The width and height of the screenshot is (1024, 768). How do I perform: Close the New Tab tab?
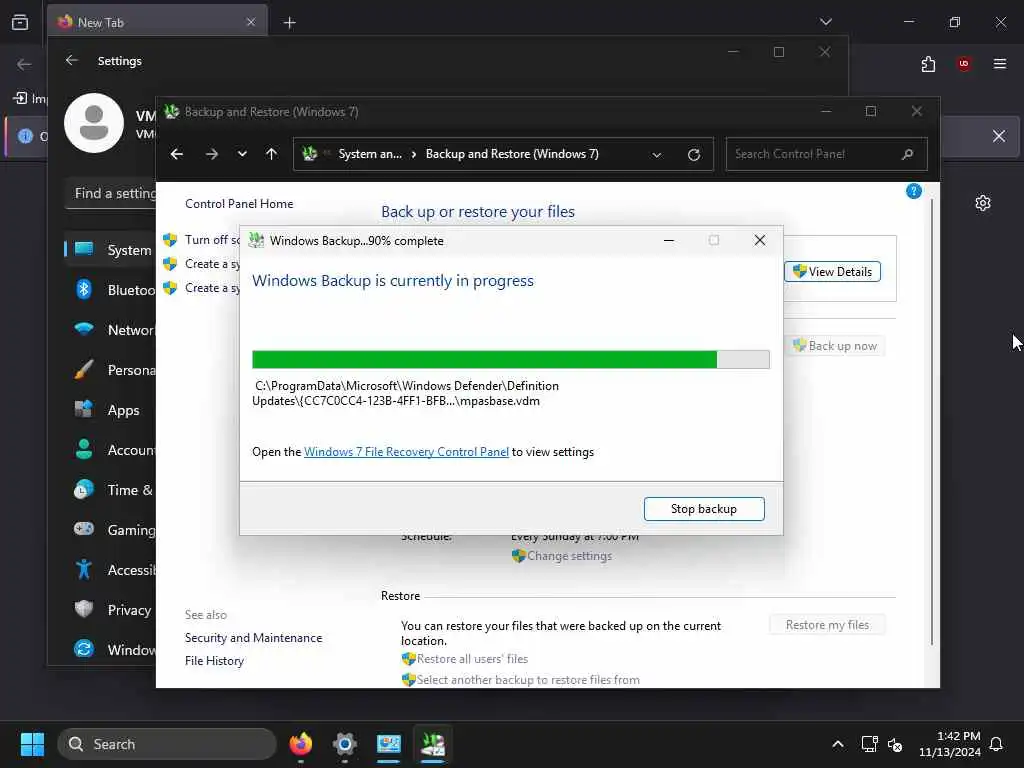coord(251,22)
